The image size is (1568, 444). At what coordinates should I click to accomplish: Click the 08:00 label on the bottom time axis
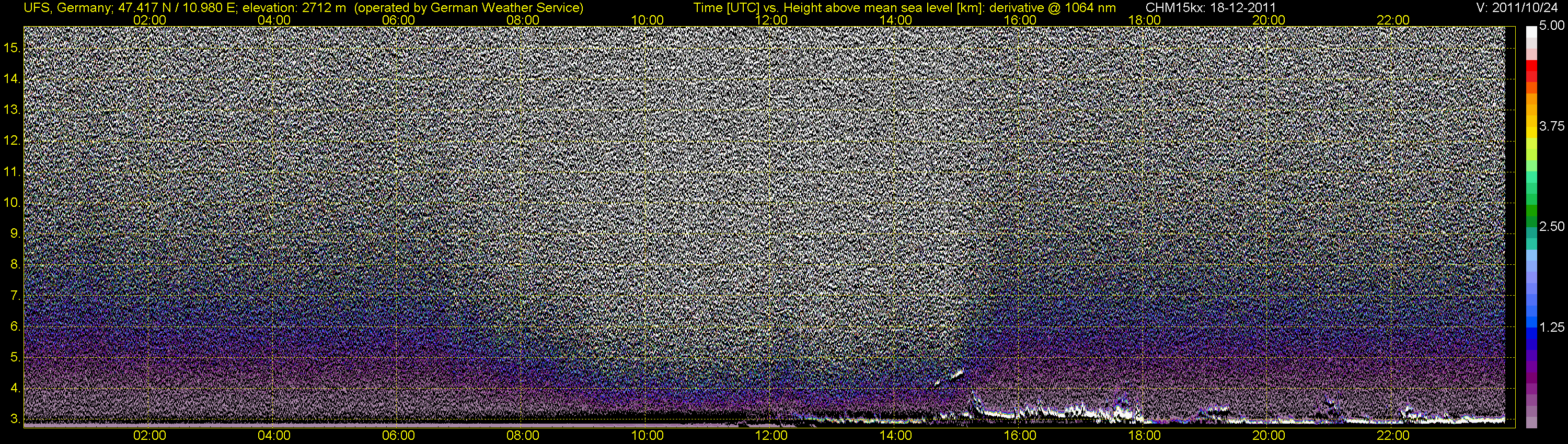coord(522,436)
